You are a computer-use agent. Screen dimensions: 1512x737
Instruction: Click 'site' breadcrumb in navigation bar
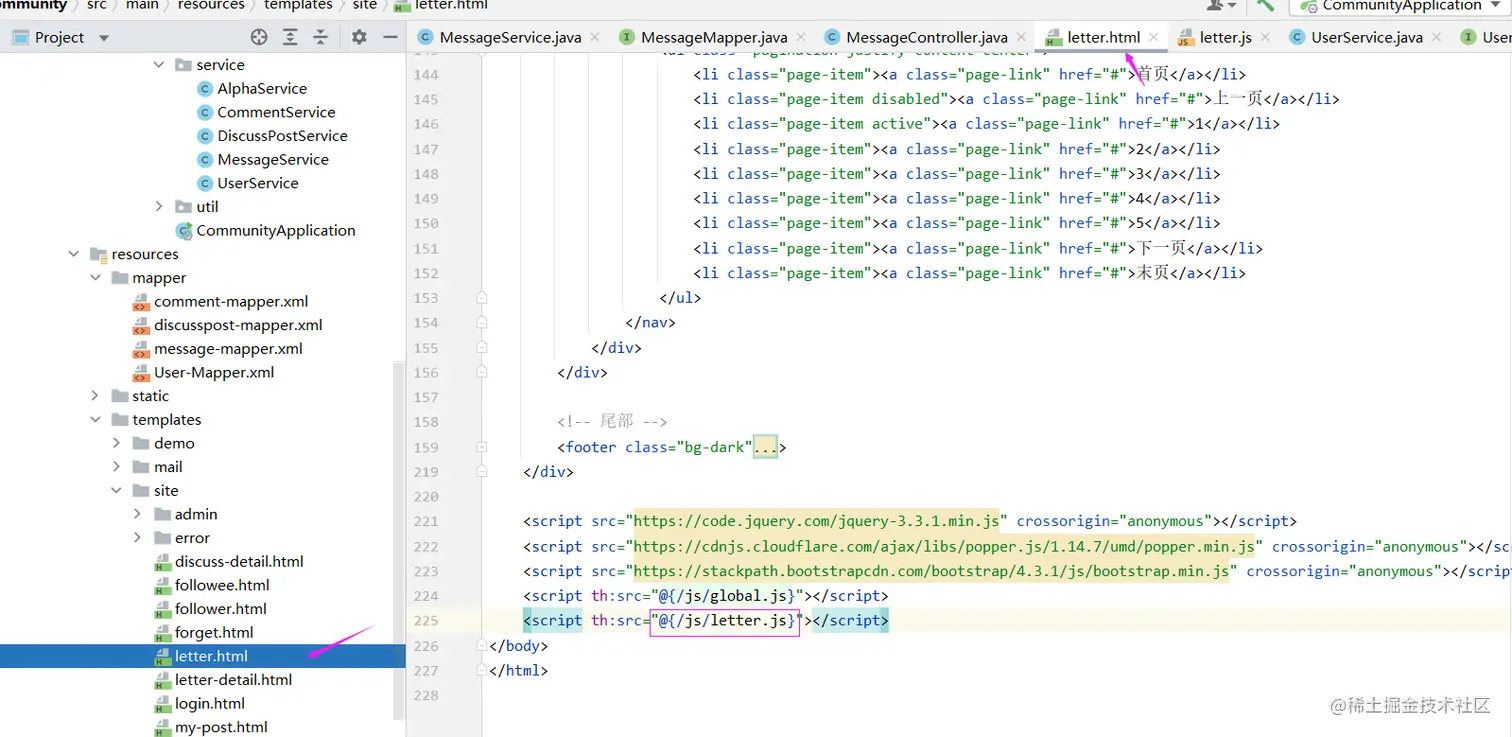pos(364,5)
